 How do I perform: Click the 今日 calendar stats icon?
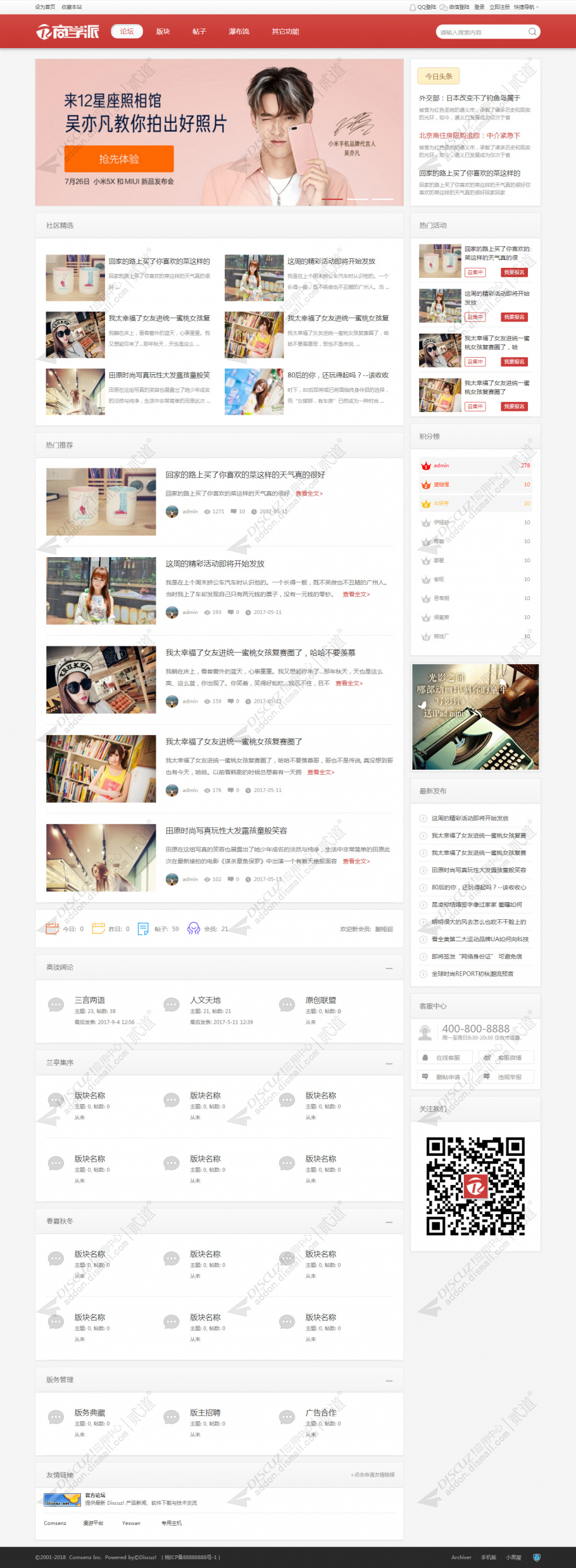(x=53, y=929)
